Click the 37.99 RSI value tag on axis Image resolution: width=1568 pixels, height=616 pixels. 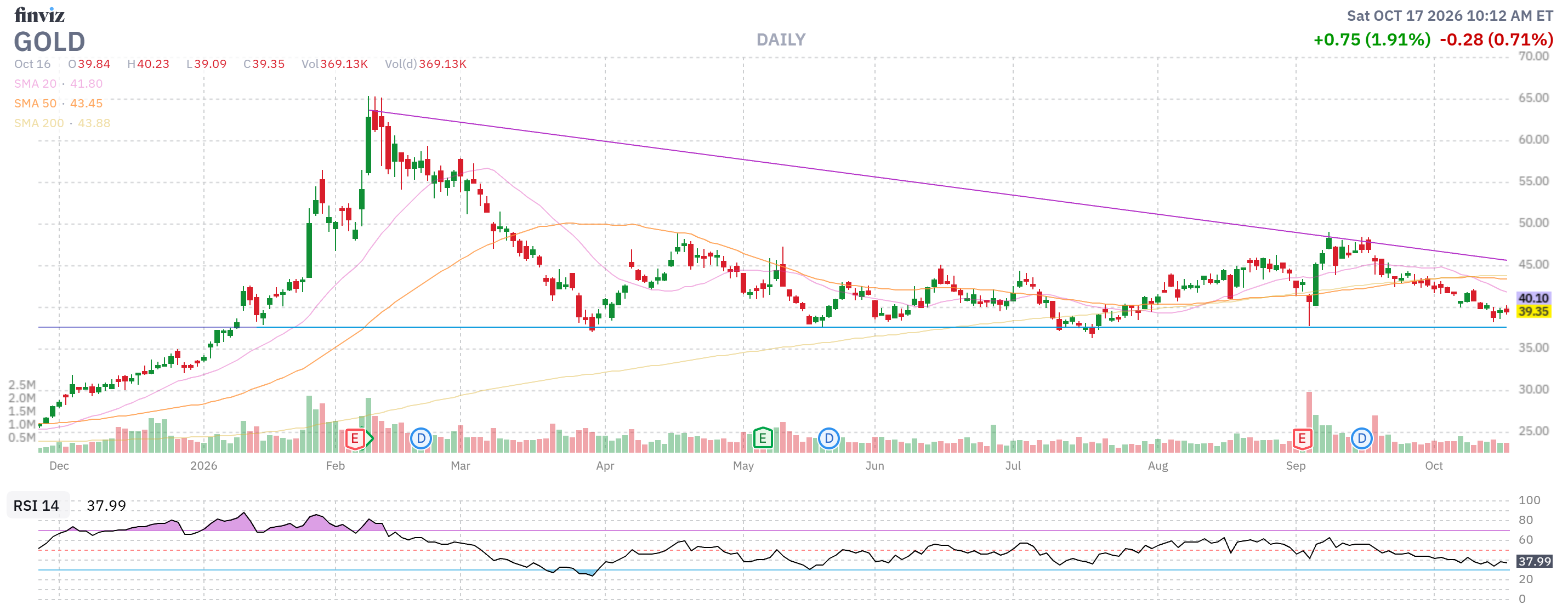click(1534, 561)
